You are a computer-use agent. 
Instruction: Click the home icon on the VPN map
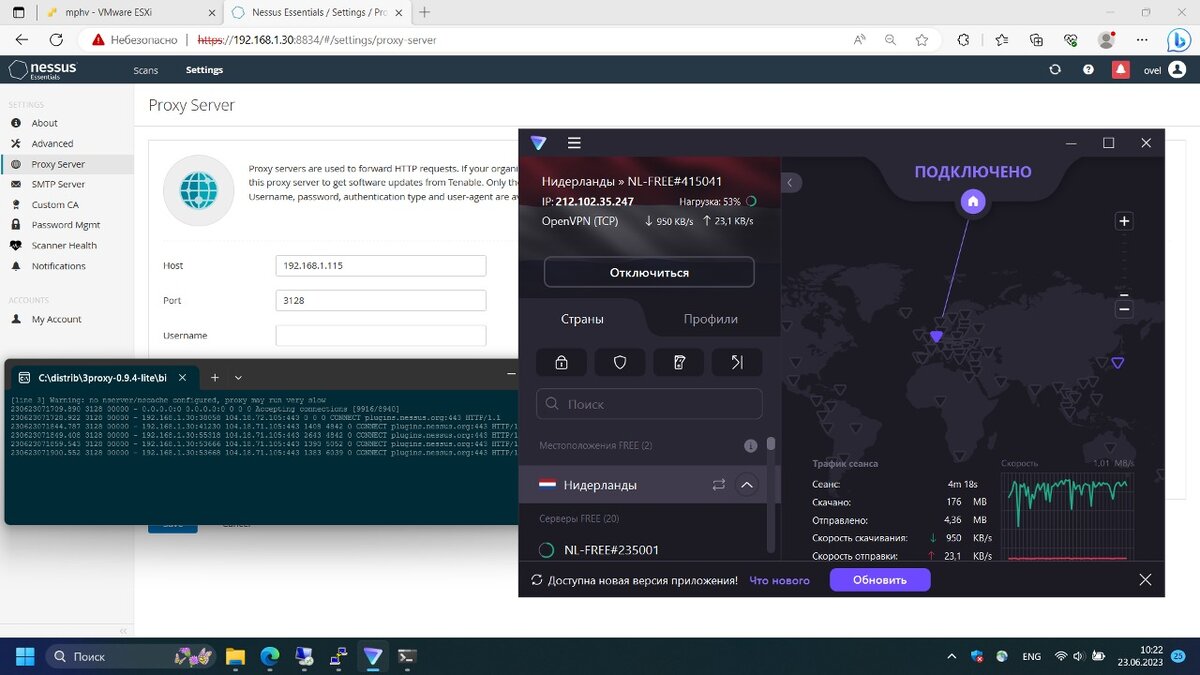pos(973,202)
